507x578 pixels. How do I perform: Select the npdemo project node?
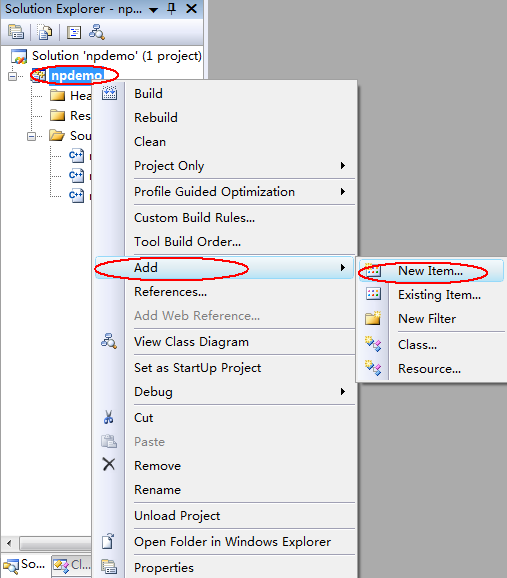pyautogui.click(x=76, y=76)
